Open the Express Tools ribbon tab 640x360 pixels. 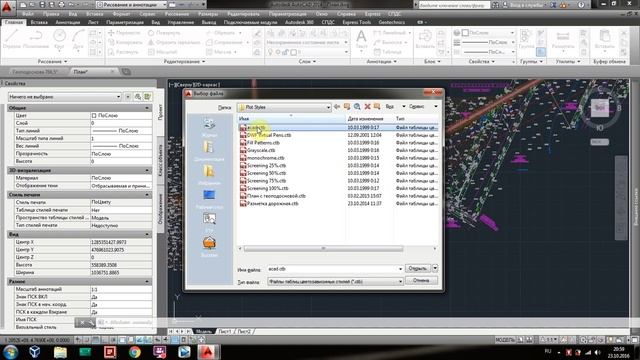(x=356, y=22)
